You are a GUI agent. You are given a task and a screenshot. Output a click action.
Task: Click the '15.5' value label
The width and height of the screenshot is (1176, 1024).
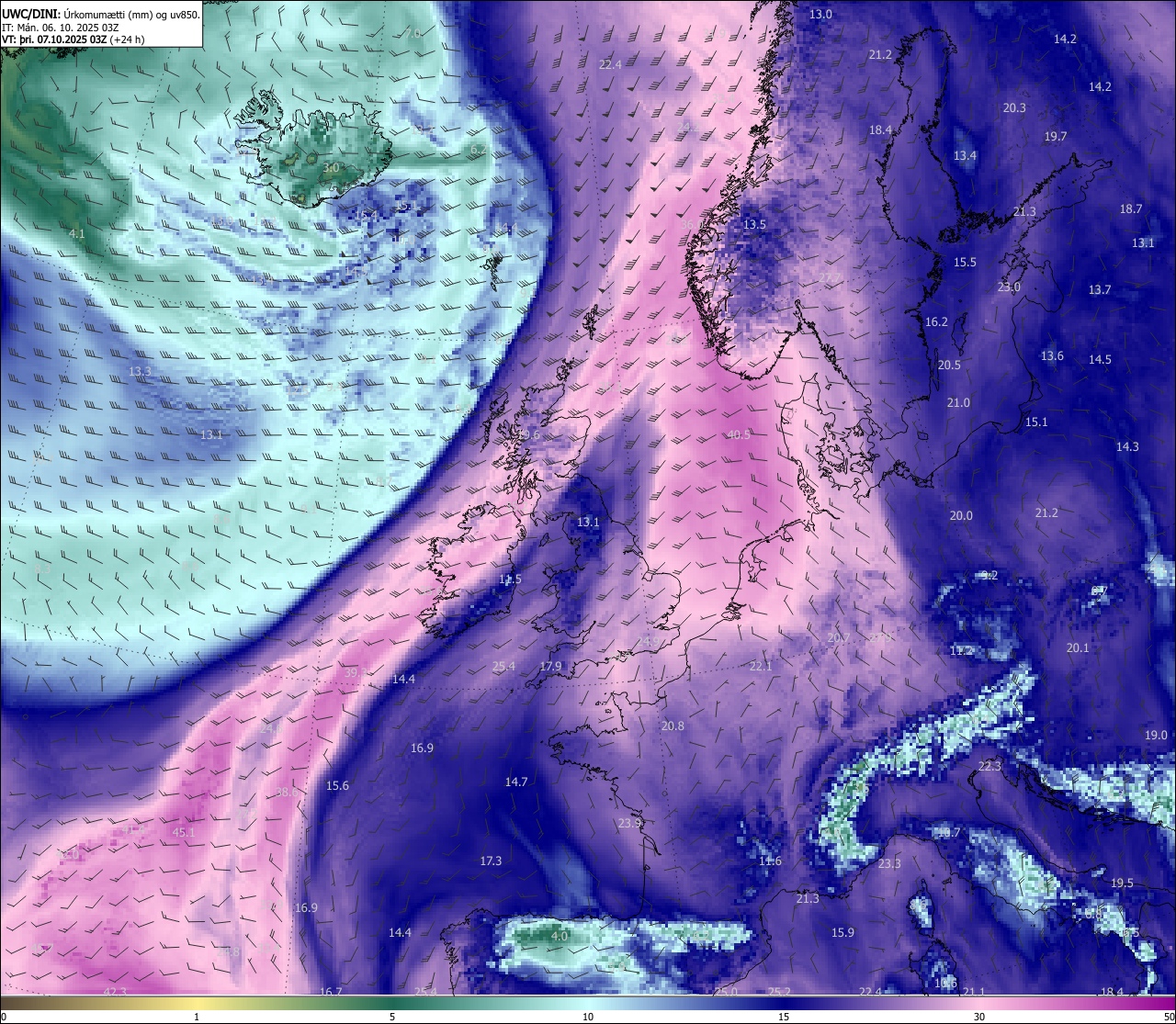965,262
